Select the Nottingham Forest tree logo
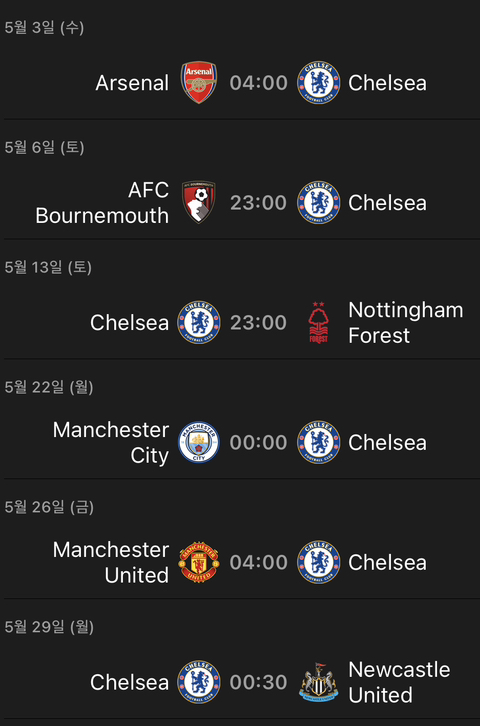Viewport: 480px width, 726px height. 318,322
